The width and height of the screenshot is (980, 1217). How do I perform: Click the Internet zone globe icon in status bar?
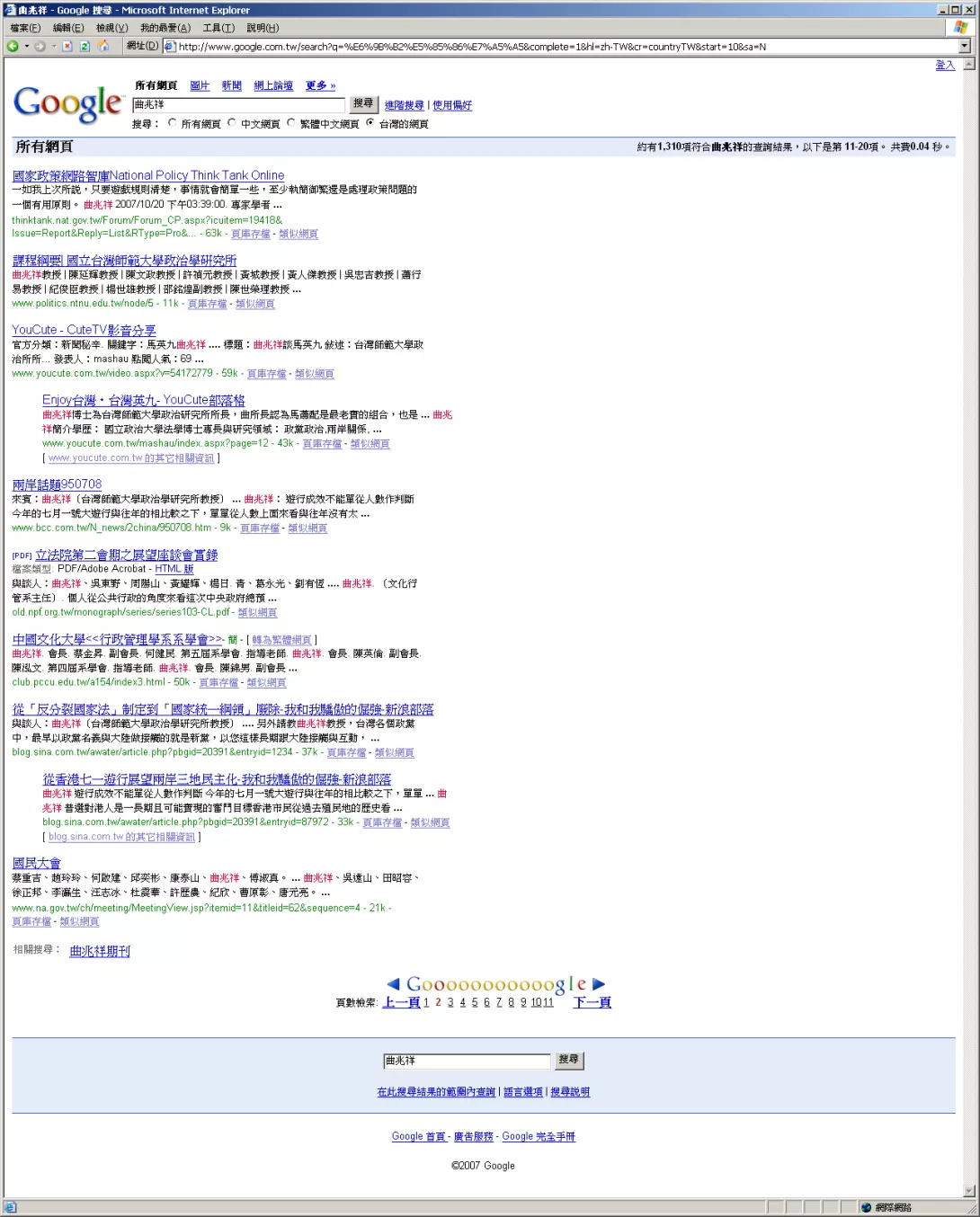pos(867,1207)
